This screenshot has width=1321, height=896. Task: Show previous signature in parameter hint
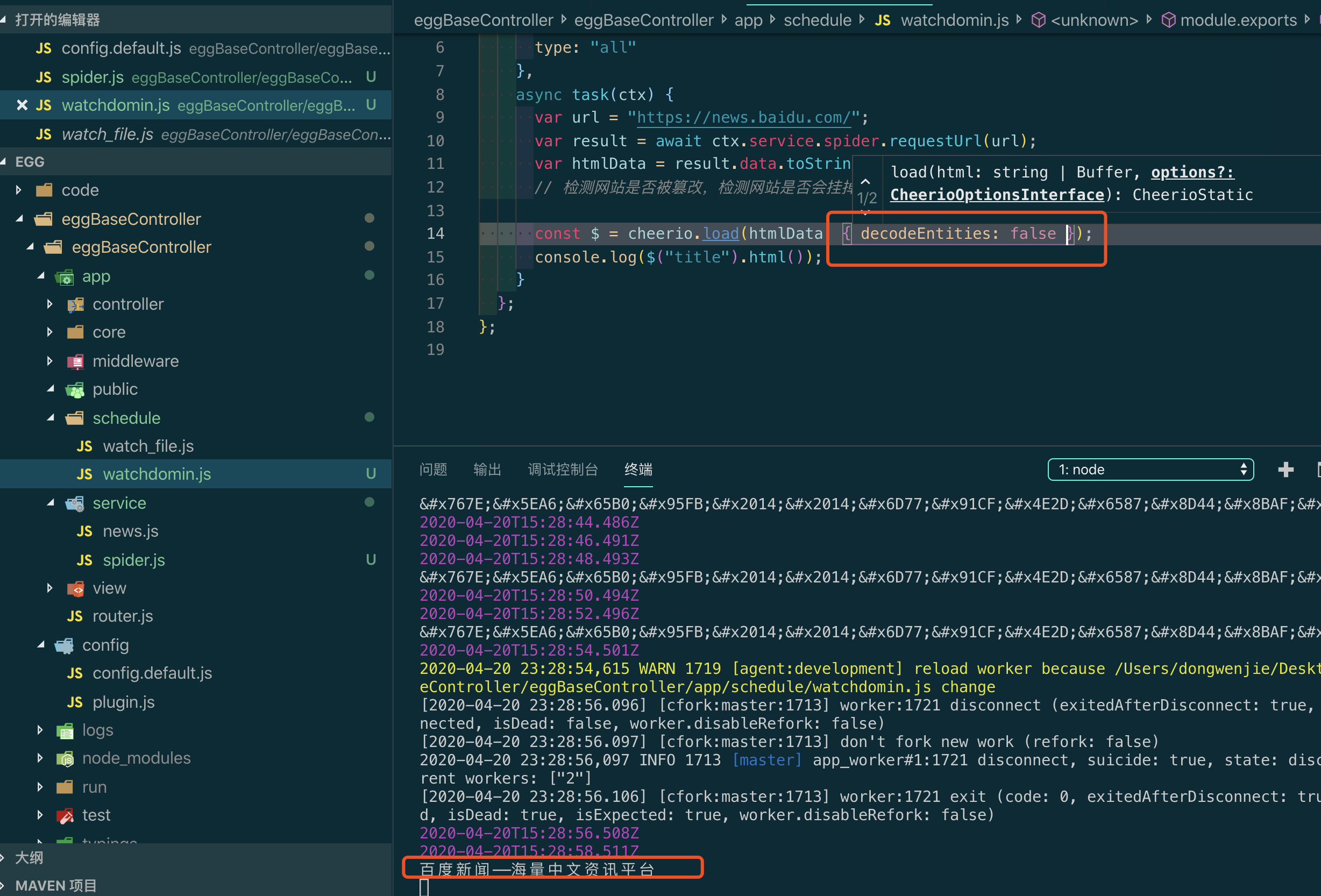(x=866, y=181)
